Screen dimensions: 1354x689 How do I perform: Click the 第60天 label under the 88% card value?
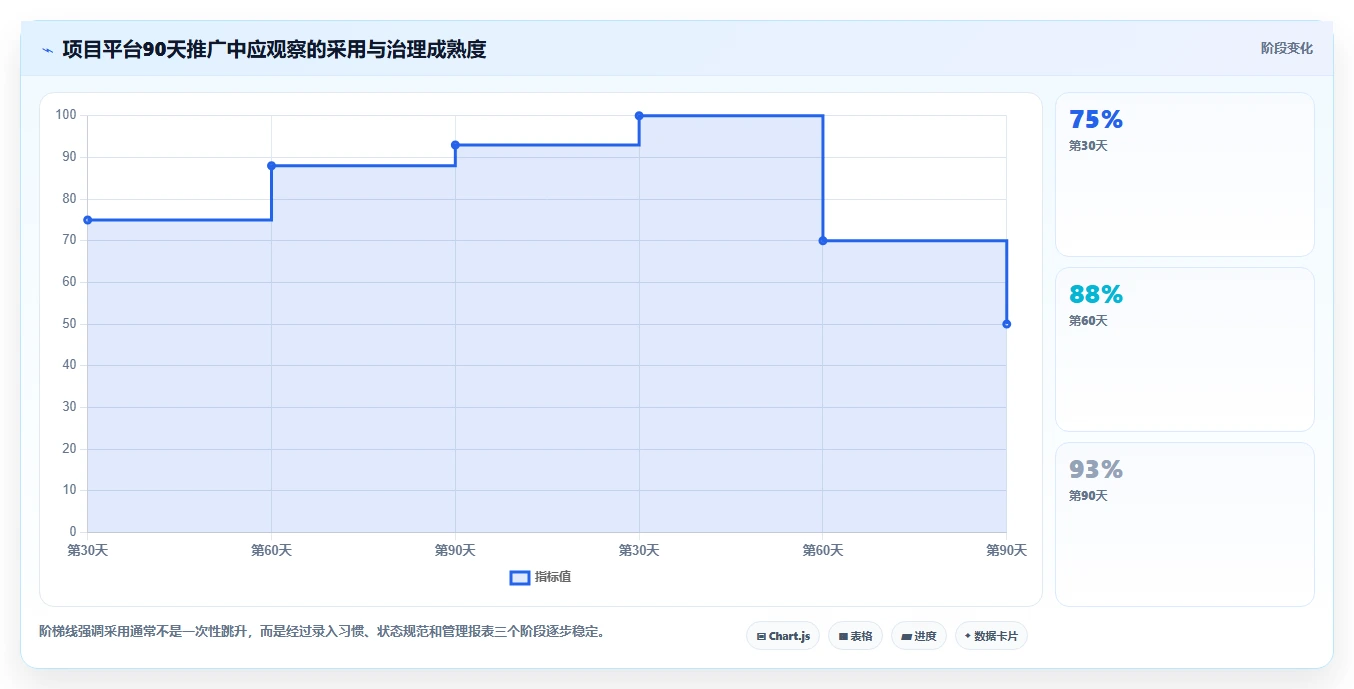point(1088,321)
